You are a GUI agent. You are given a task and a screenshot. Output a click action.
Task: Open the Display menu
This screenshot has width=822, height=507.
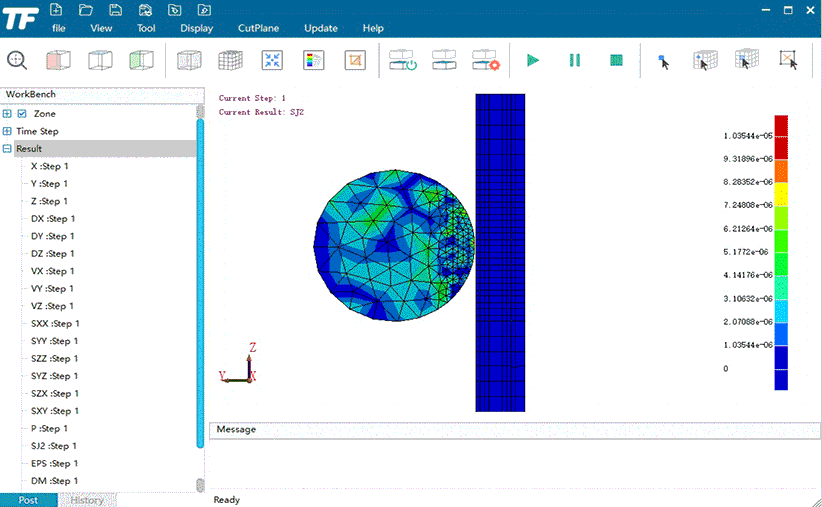[197, 28]
